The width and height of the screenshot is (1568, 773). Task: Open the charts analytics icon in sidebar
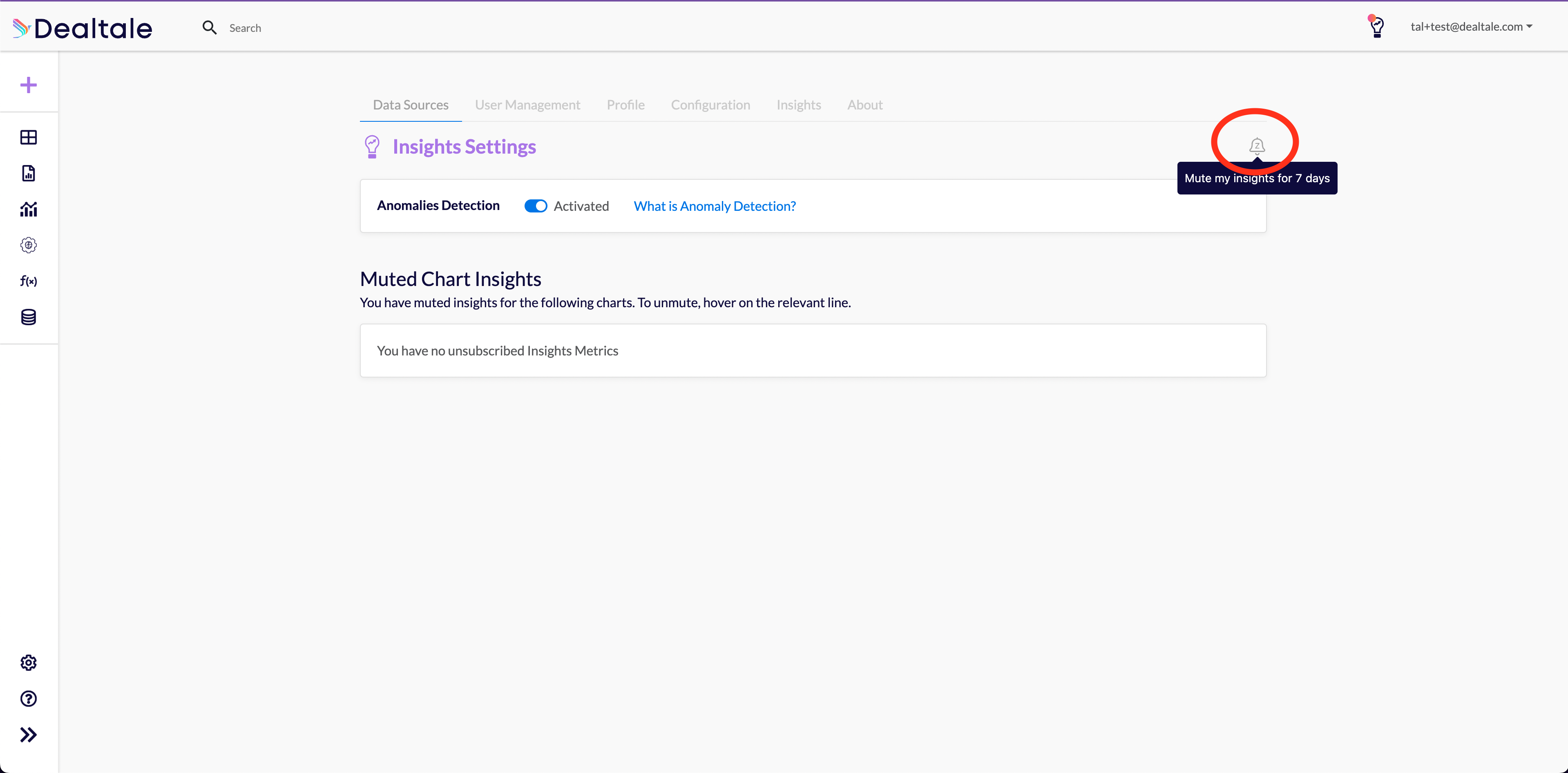[x=29, y=209]
